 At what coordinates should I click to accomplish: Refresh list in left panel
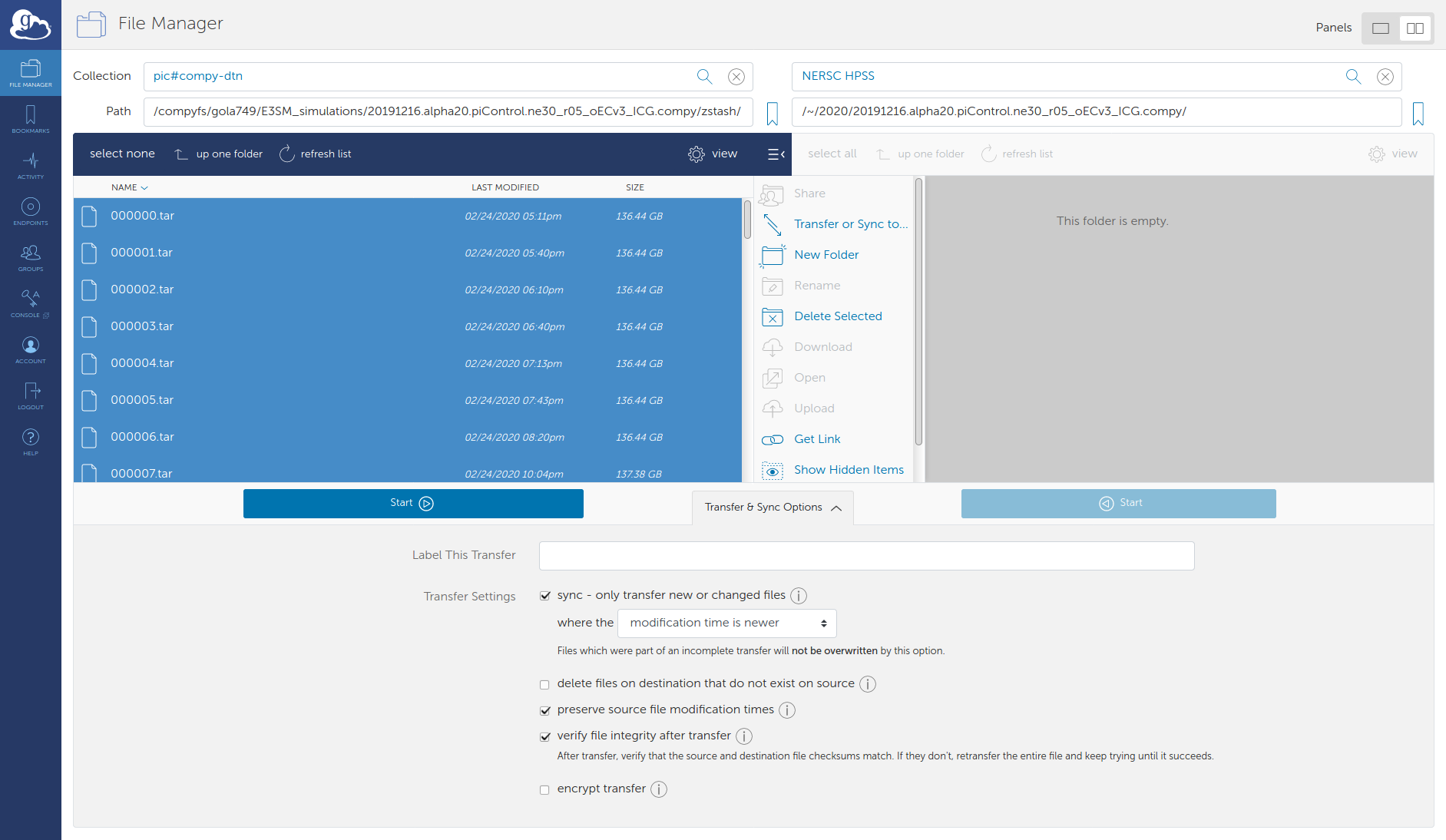coord(316,154)
